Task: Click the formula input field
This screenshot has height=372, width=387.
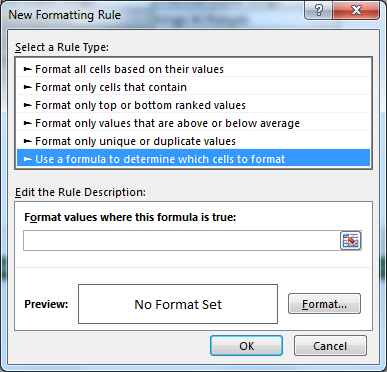Action: pyautogui.click(x=182, y=240)
